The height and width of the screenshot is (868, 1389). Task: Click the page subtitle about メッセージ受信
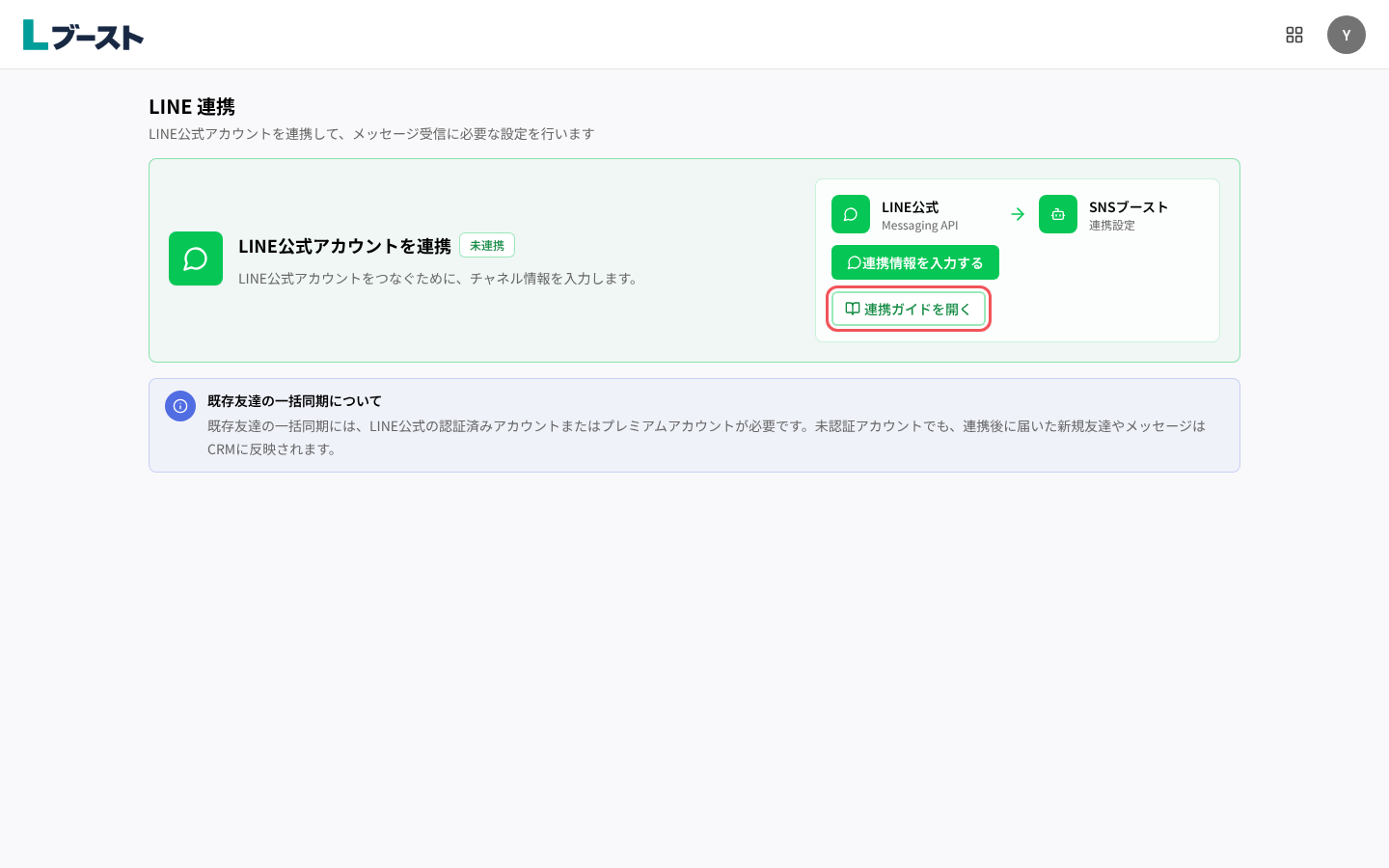click(x=371, y=133)
